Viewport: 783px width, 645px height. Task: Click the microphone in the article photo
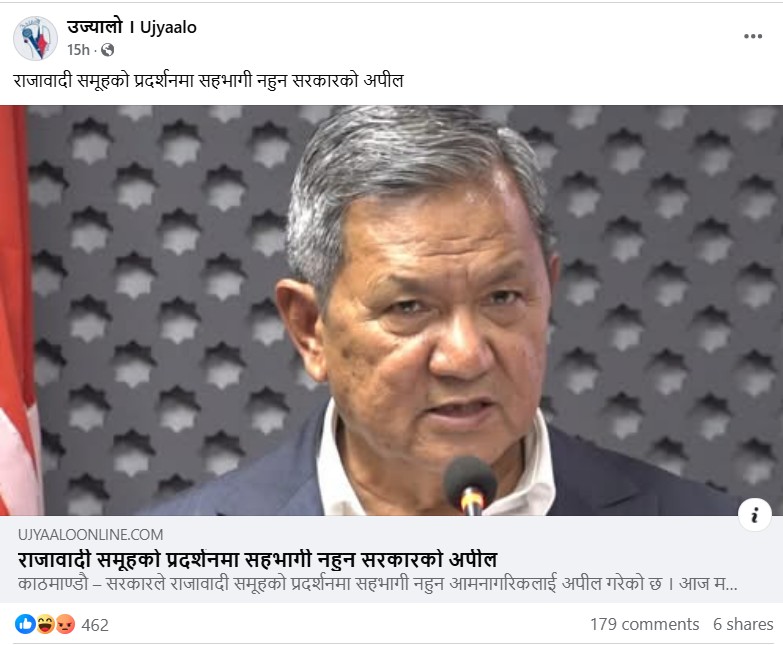click(x=470, y=485)
